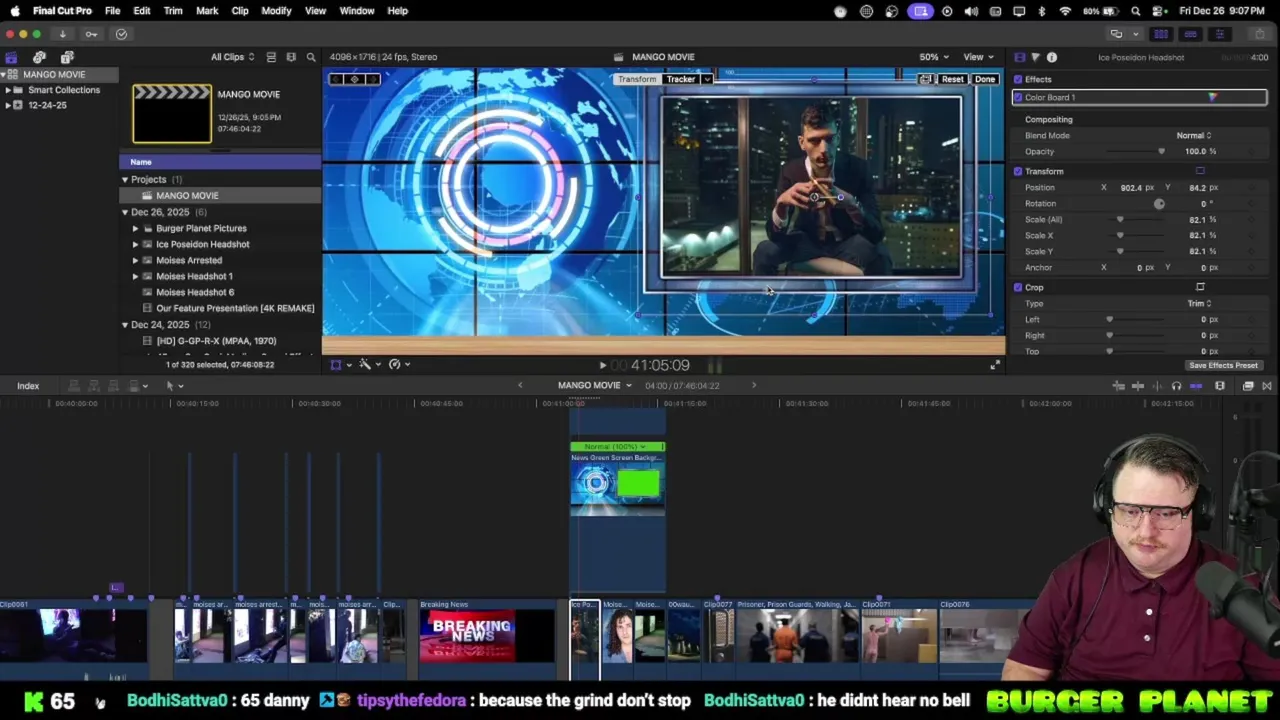Adjust the Opacity slider

click(1161, 151)
